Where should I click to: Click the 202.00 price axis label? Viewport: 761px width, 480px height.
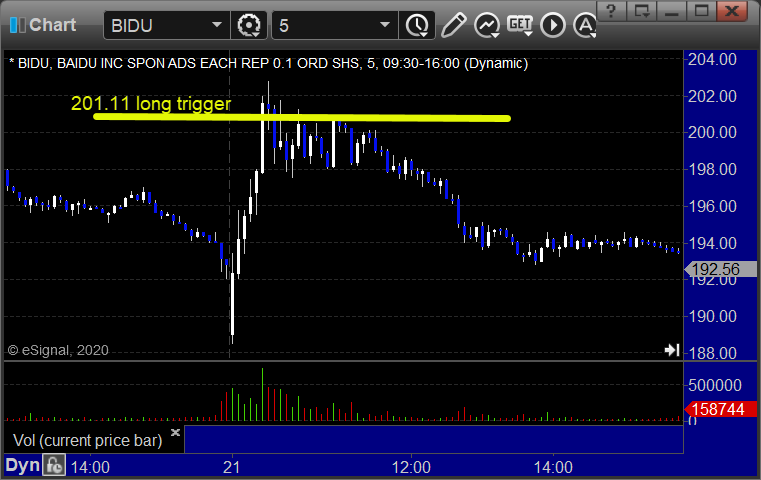pyautogui.click(x=712, y=96)
